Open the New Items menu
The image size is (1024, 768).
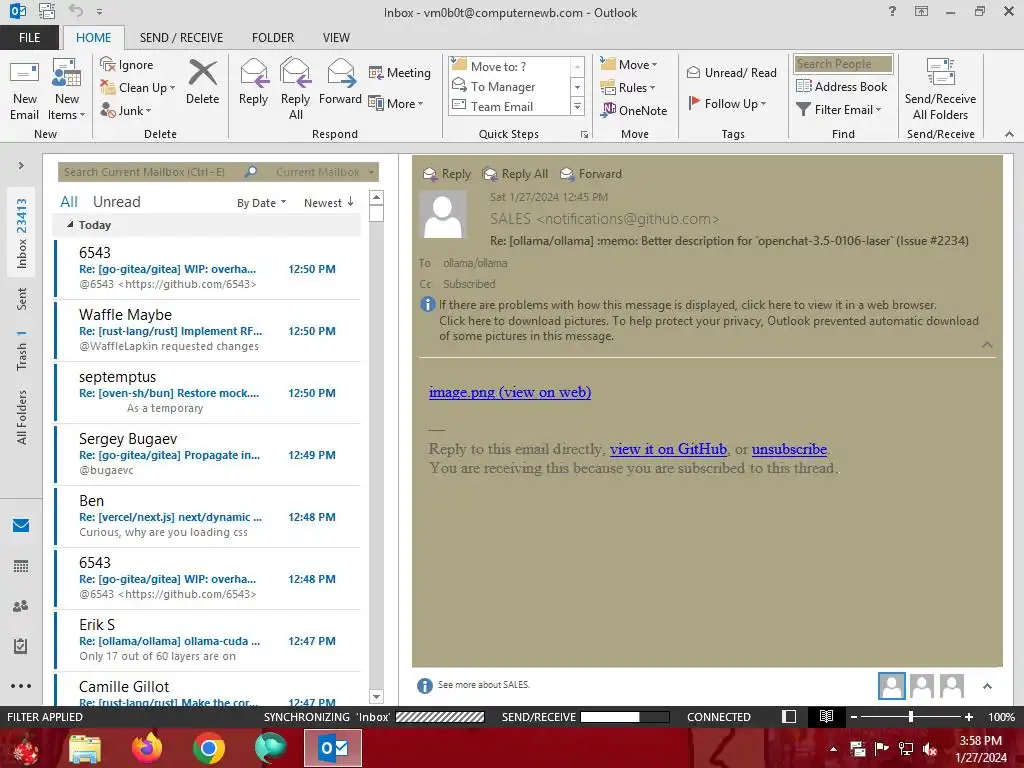point(66,90)
